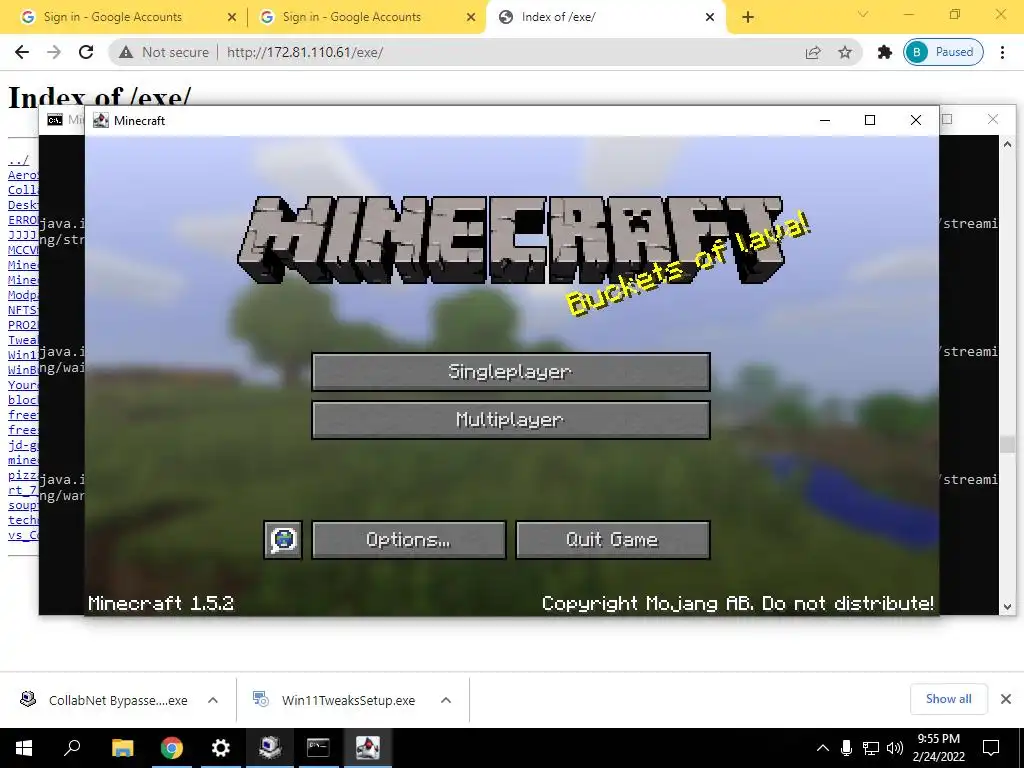Screen dimensions: 1024x768
Task: Close the Index of /exe/ tab
Action: tap(710, 18)
